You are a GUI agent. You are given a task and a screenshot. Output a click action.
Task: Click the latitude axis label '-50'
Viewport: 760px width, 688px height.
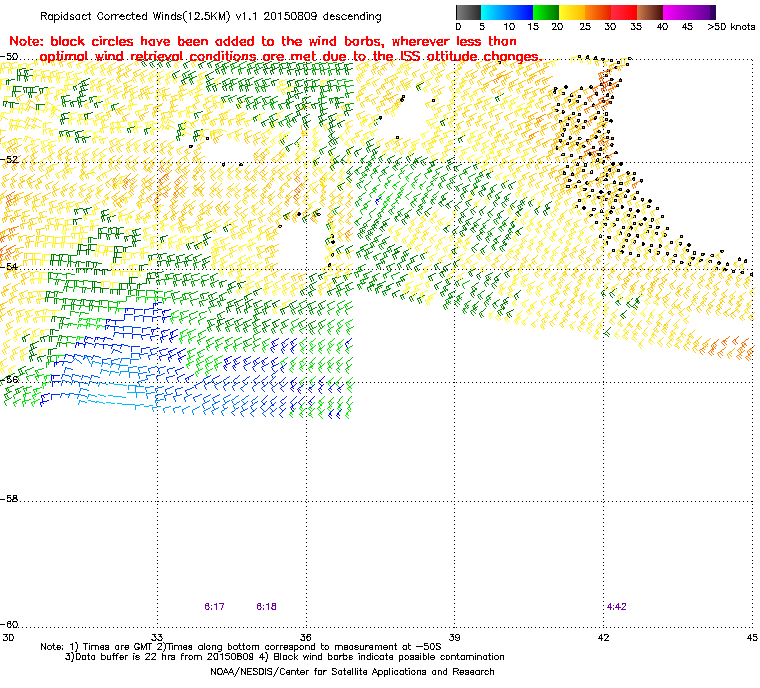(9, 57)
